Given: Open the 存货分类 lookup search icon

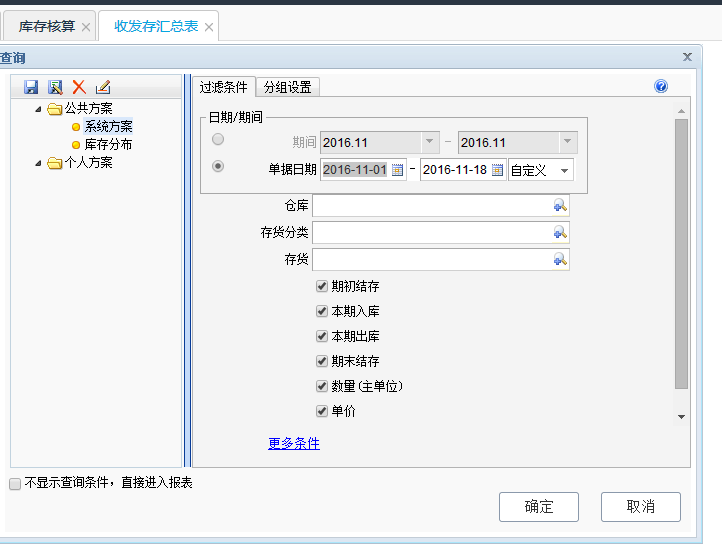Looking at the screenshot, I should coord(560,232).
